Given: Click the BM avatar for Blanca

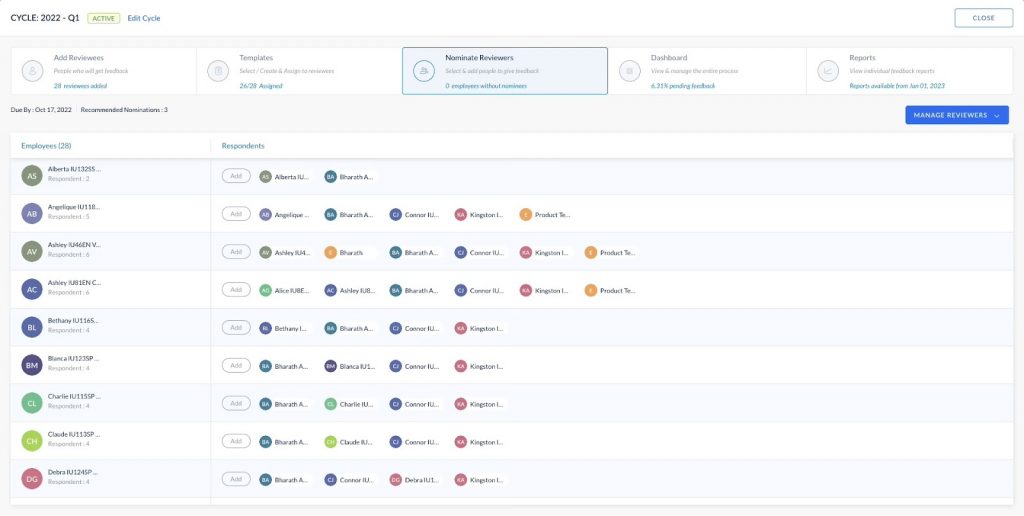Looking at the screenshot, I should tap(32, 364).
